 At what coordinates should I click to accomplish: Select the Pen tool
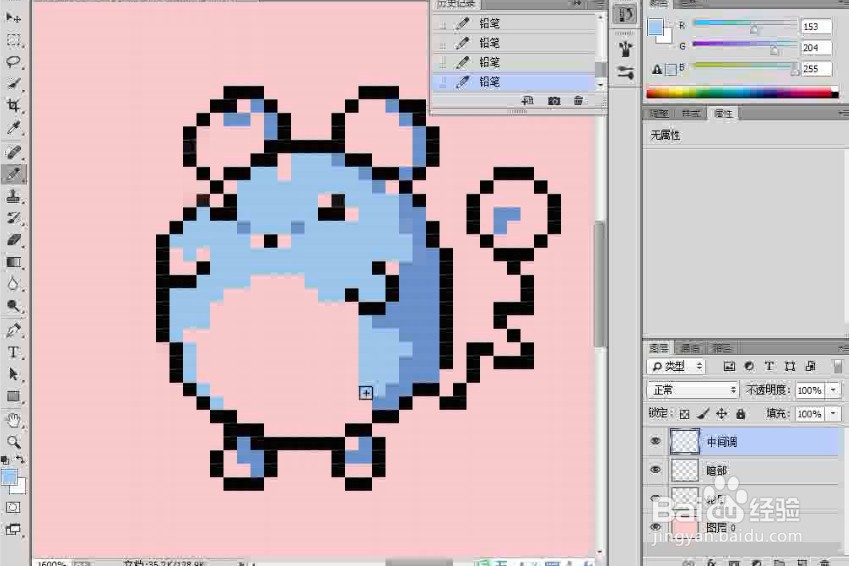(13, 329)
